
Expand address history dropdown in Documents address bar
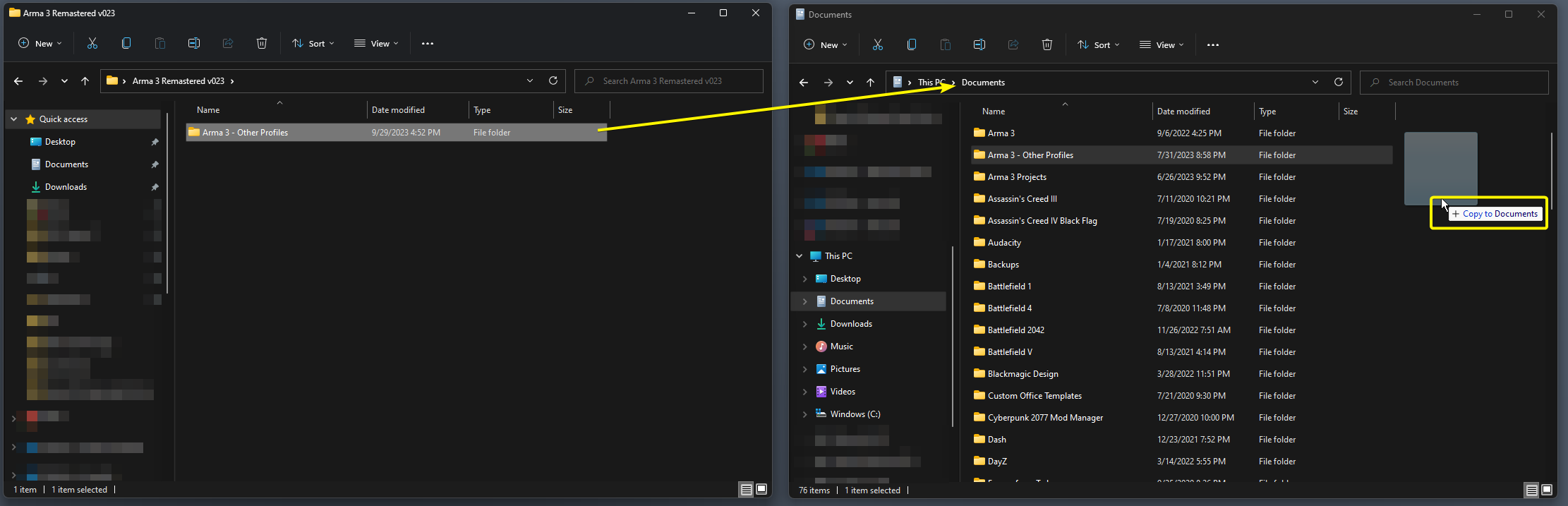point(1315,82)
